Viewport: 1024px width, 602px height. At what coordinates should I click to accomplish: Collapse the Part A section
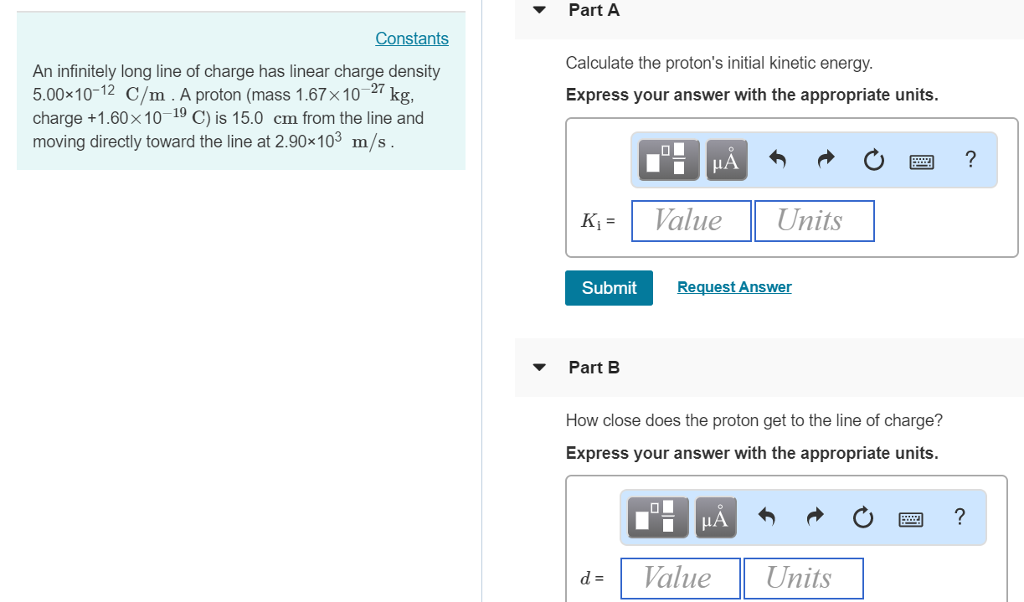[539, 9]
